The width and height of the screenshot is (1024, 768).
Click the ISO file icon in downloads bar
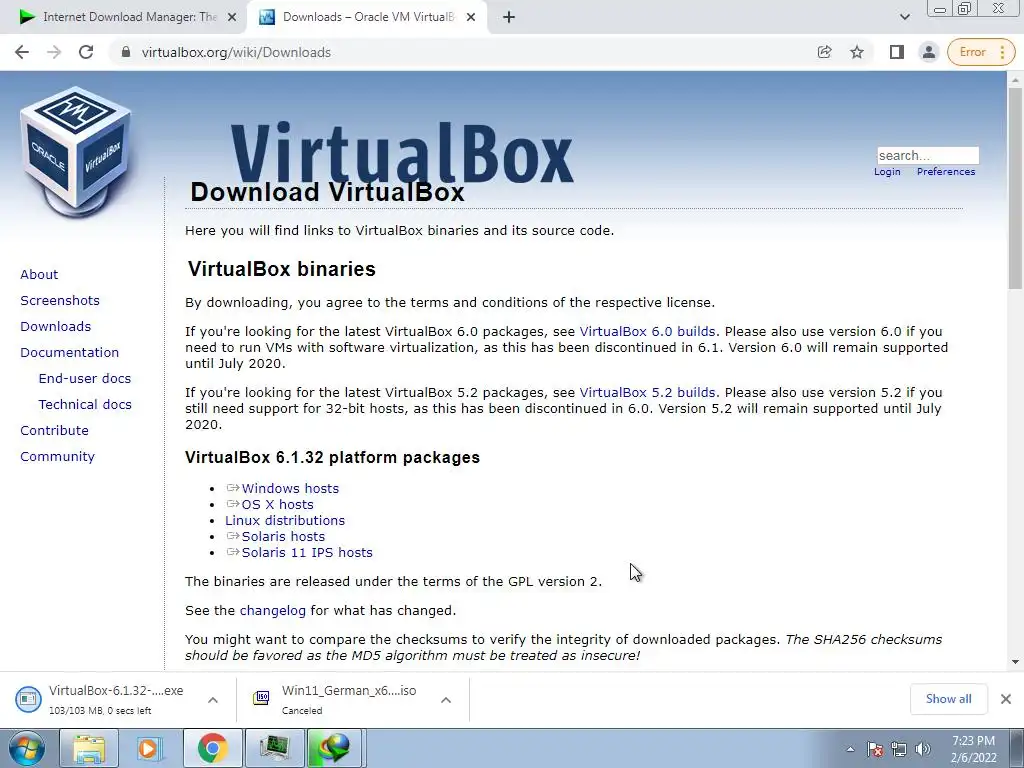pyautogui.click(x=261, y=699)
